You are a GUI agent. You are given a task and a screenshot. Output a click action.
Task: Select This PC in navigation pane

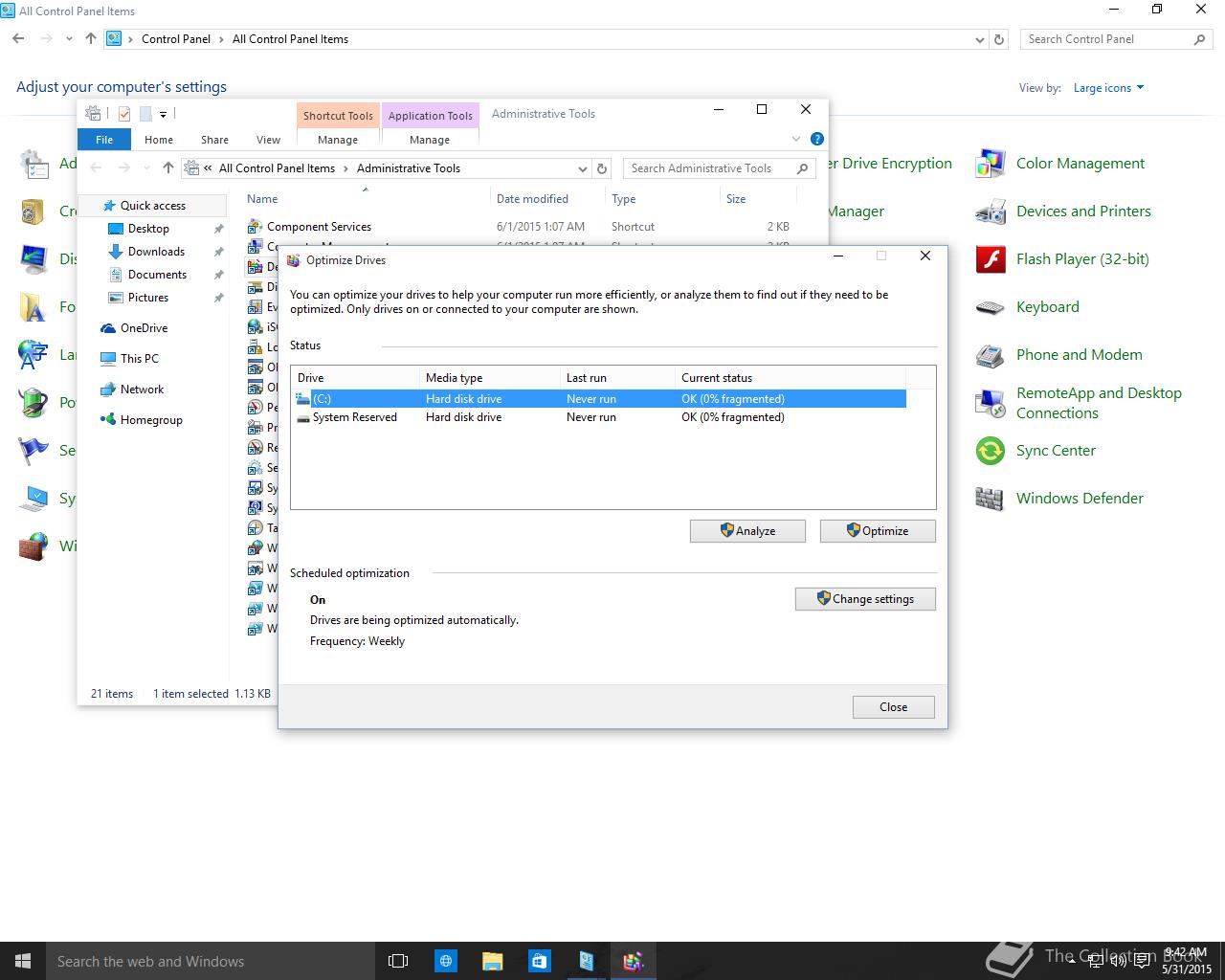(140, 359)
